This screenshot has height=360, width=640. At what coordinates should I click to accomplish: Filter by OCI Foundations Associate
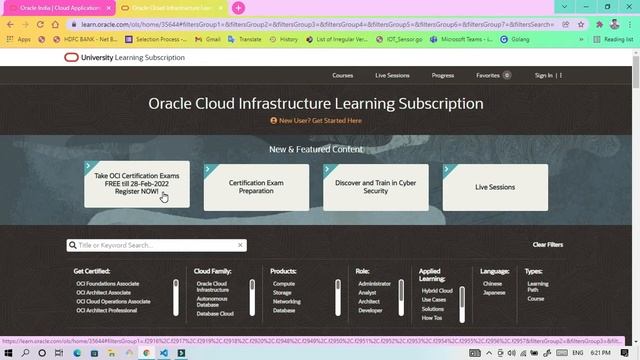(x=107, y=284)
